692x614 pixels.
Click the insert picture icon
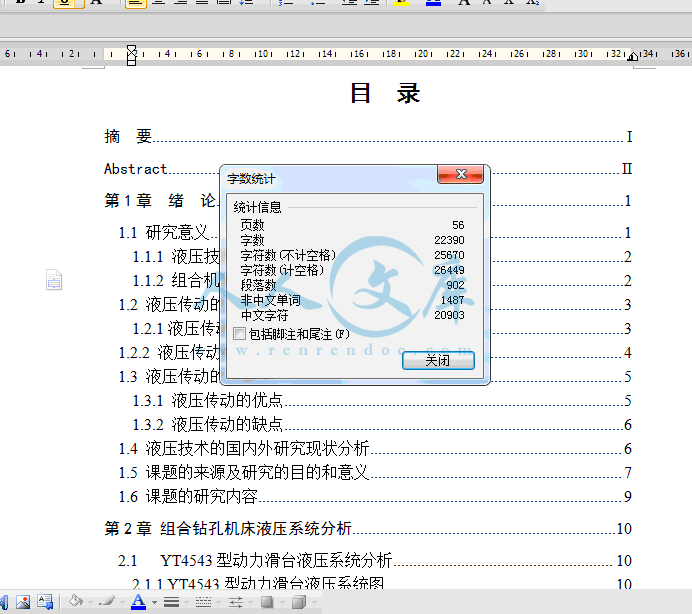click(x=23, y=602)
